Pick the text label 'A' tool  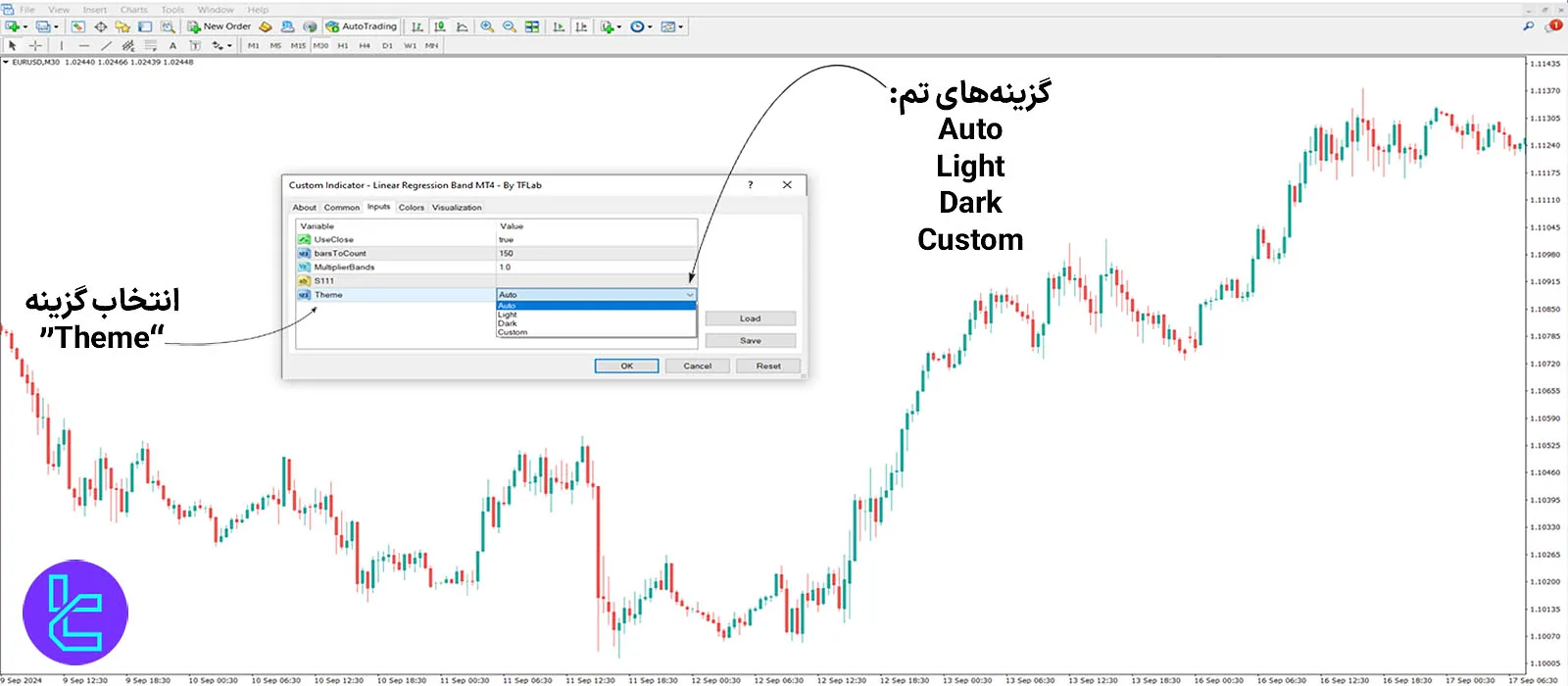[x=173, y=45]
